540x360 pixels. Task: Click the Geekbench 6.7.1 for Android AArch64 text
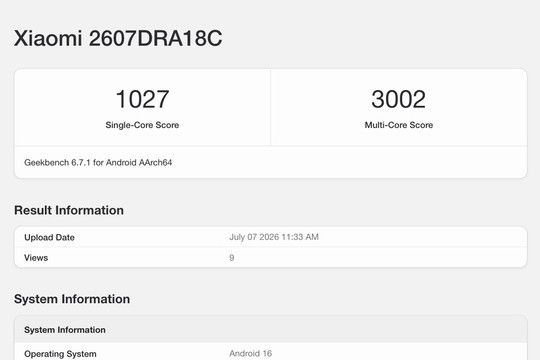pos(98,163)
